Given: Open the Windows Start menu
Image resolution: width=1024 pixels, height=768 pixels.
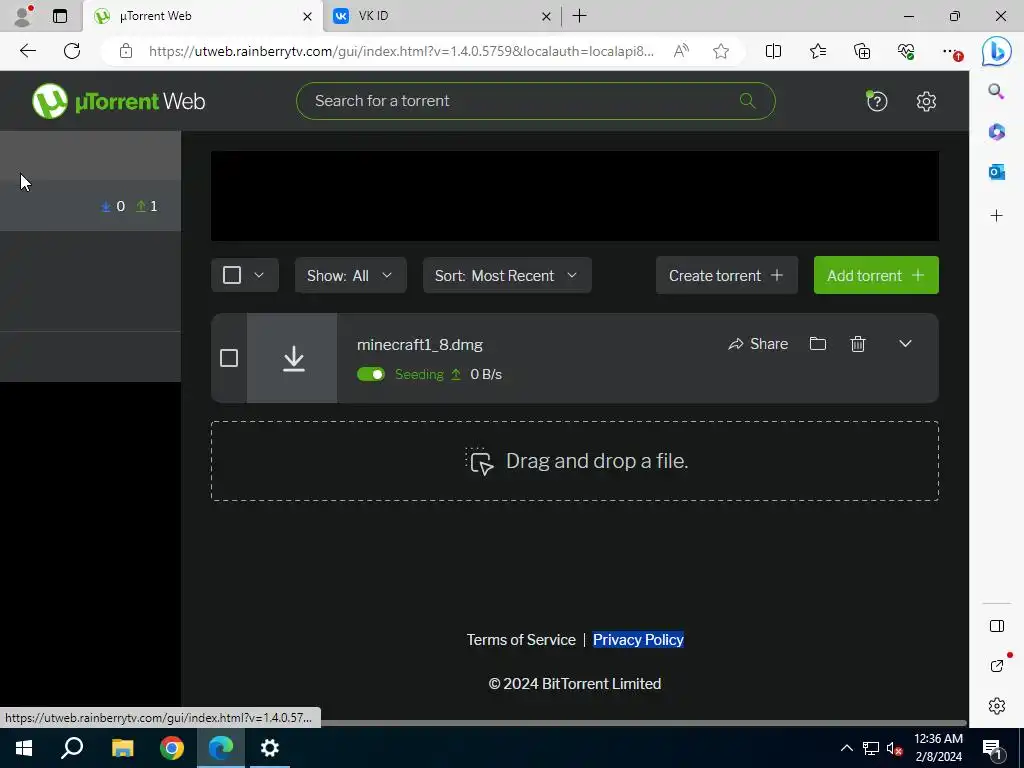Looking at the screenshot, I should [x=24, y=748].
